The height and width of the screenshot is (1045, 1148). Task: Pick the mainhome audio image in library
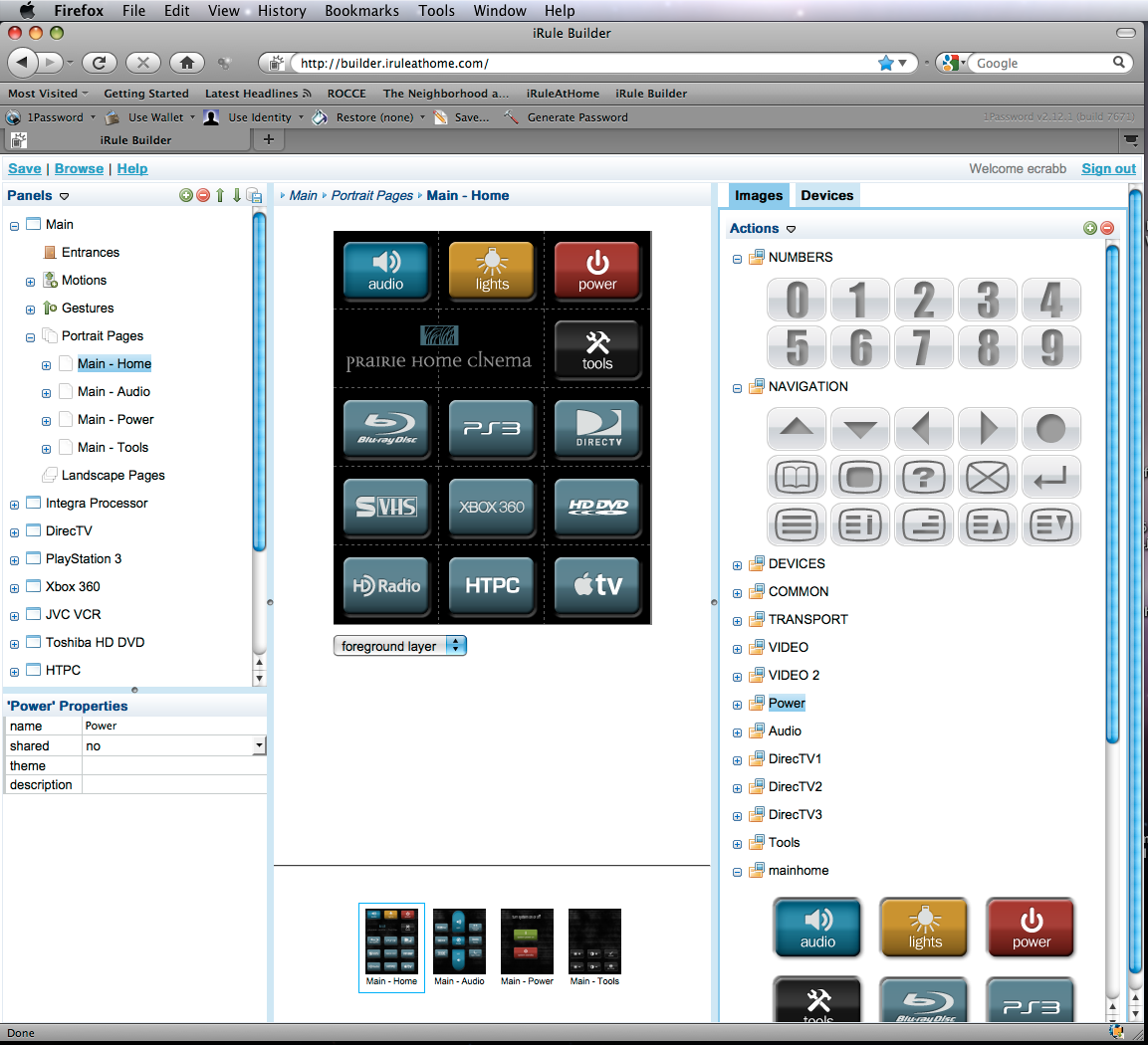pyautogui.click(x=817, y=928)
